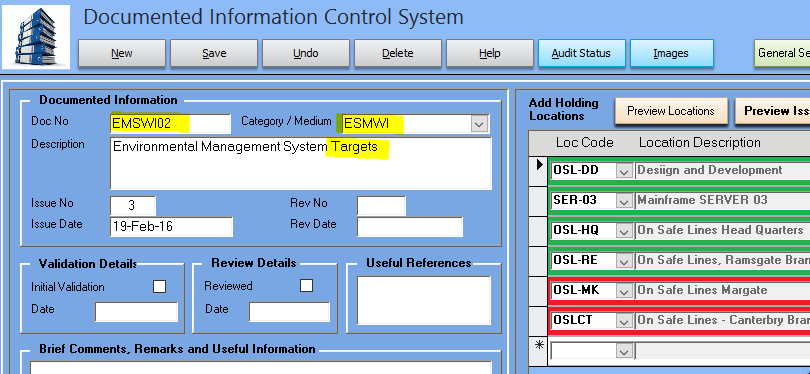Click the Rev No field
810x374 pixels.
(381, 206)
